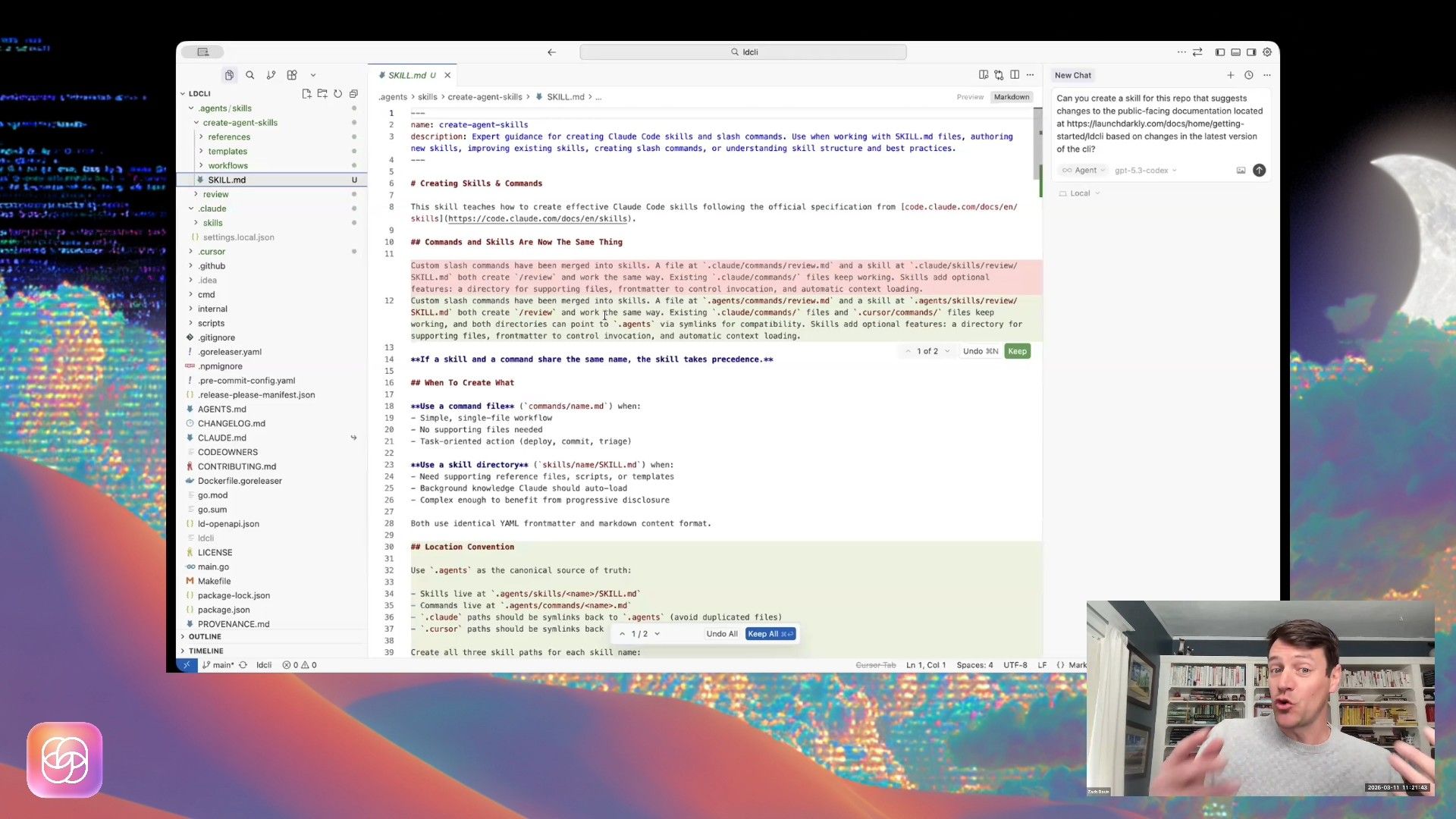Click inside the chat prompt text box

pyautogui.click(x=1159, y=124)
